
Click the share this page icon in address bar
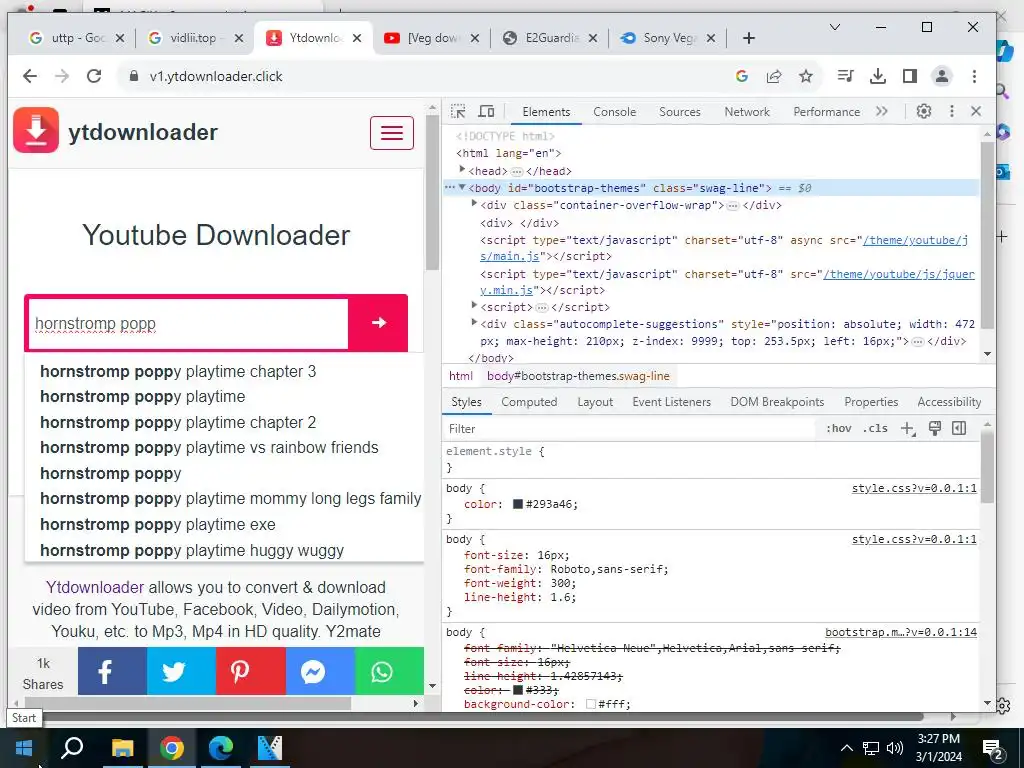[774, 76]
